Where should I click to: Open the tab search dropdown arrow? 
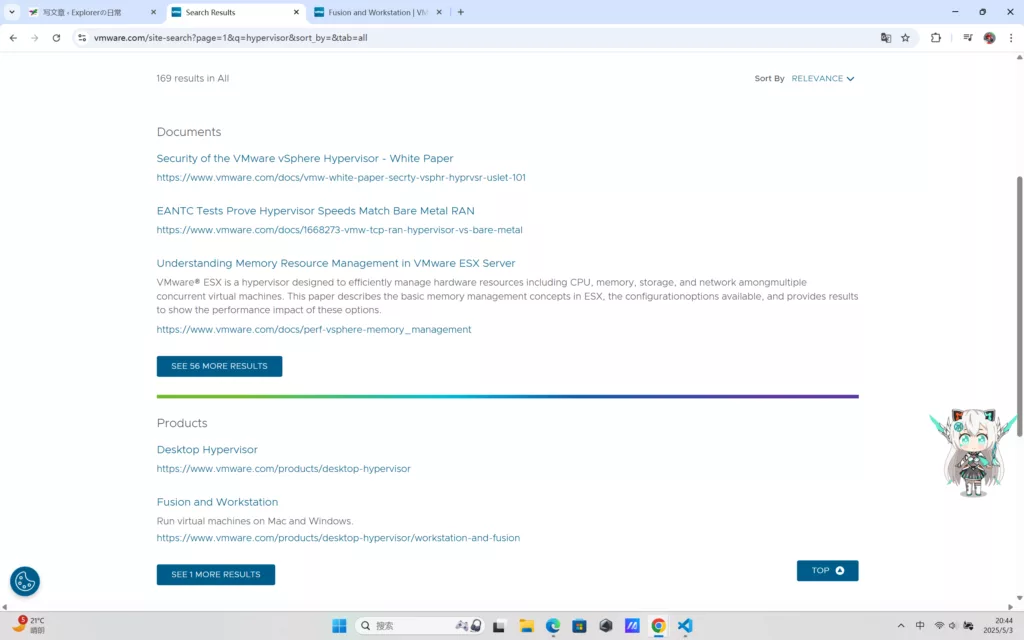12,12
